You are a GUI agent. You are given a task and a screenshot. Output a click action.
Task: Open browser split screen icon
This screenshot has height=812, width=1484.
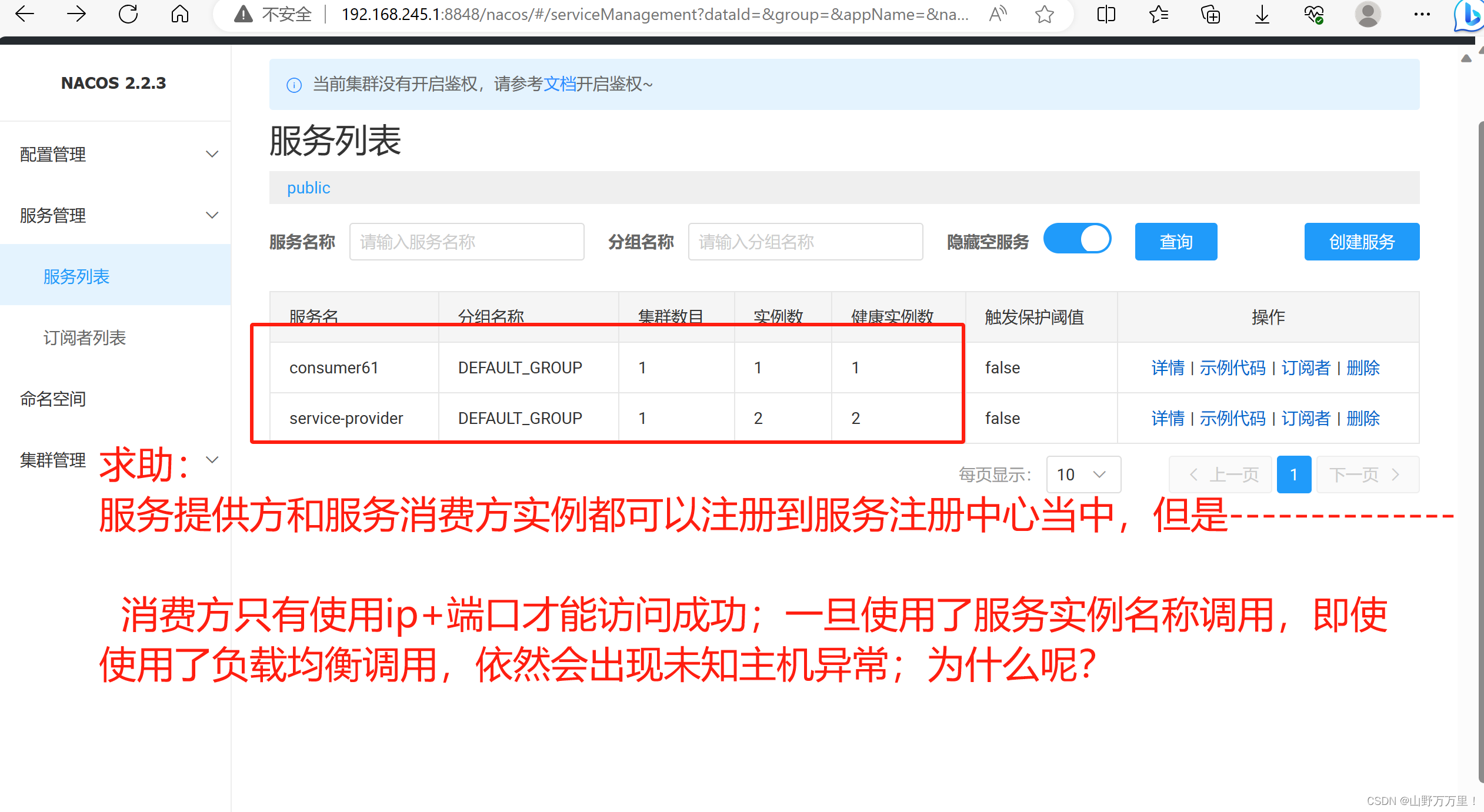[1106, 14]
